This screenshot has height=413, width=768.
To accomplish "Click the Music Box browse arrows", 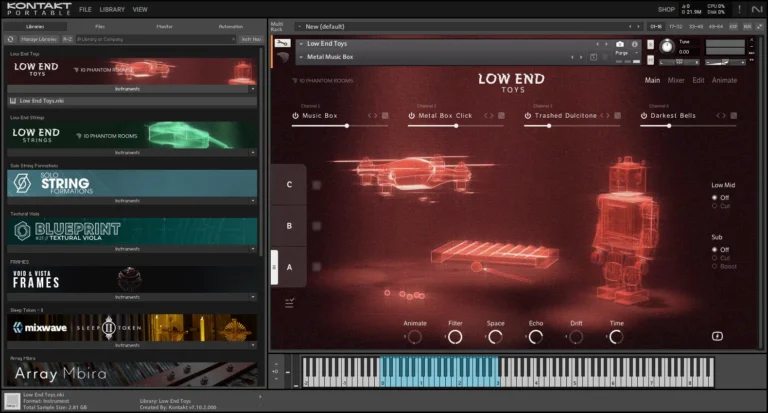I will 373,116.
